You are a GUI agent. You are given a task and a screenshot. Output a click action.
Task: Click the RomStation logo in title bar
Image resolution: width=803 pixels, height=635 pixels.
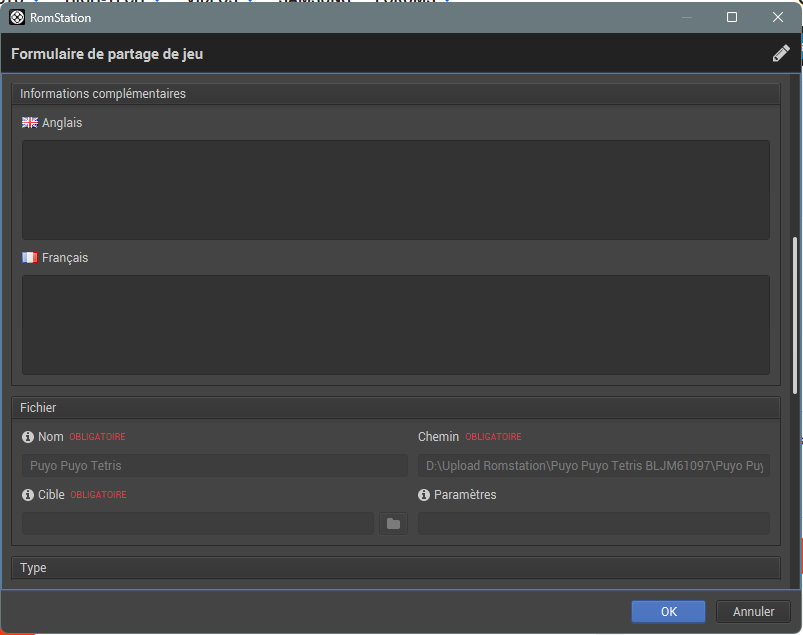[x=17, y=17]
